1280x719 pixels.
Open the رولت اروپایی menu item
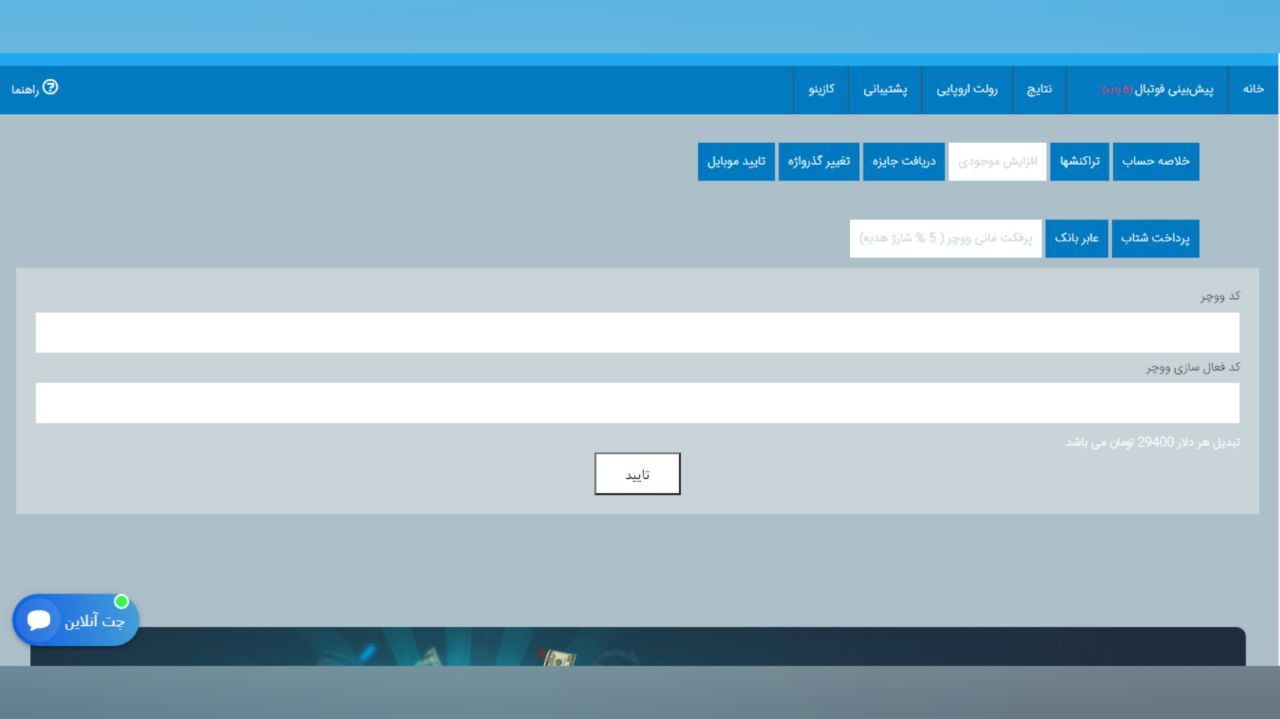pos(967,89)
